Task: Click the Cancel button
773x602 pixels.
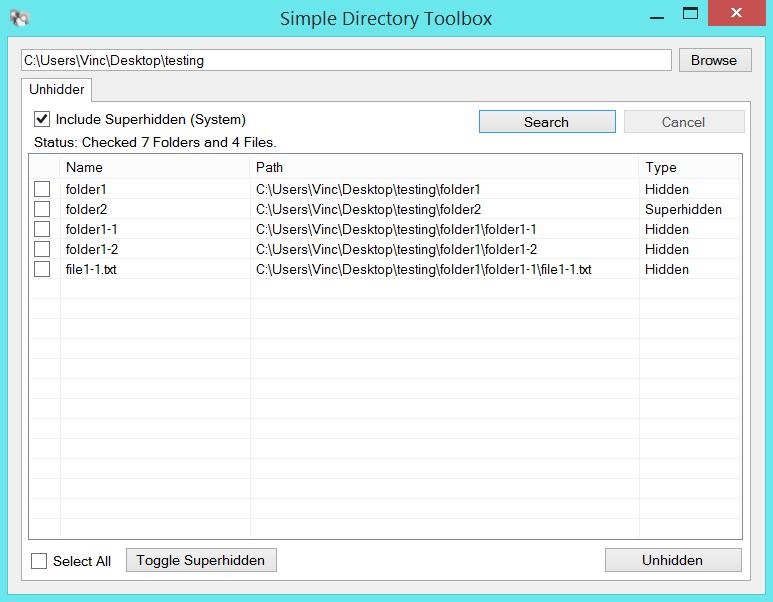Action: click(684, 122)
